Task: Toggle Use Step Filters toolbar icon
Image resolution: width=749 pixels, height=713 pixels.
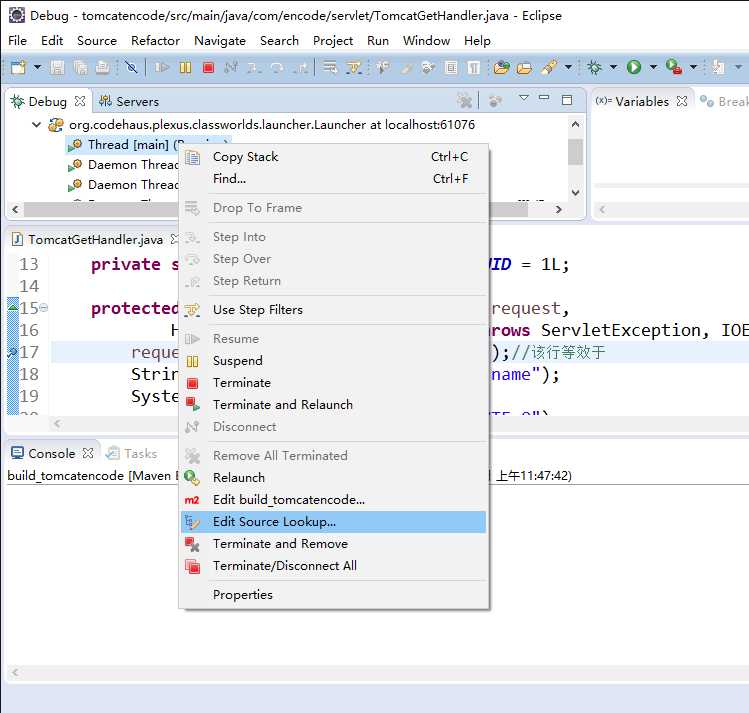Action: tap(354, 67)
